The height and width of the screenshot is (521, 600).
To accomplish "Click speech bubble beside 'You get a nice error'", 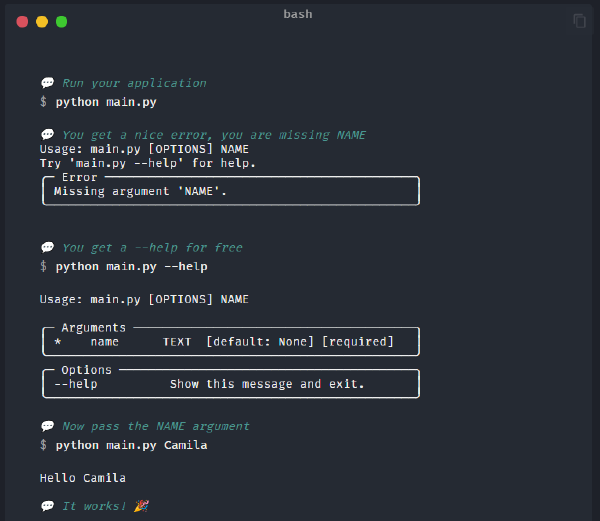I will pyautogui.click(x=47, y=135).
